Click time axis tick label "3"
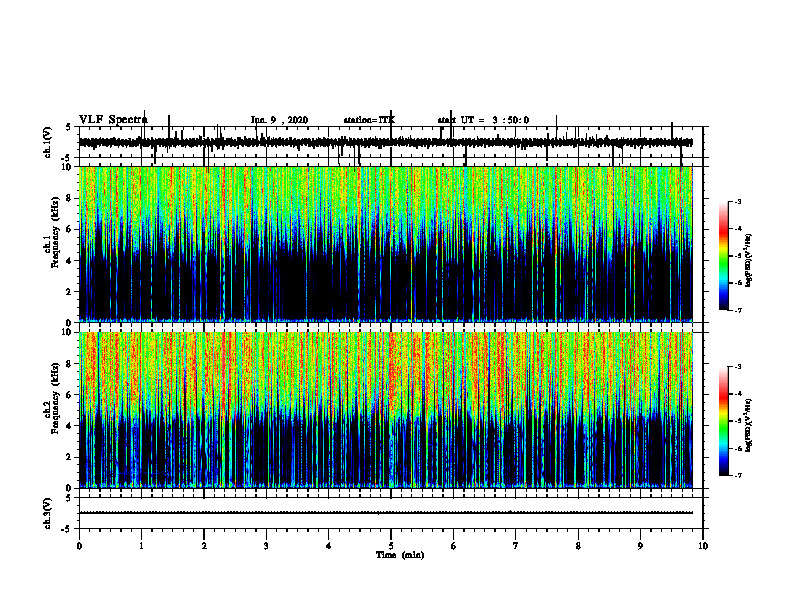 (266, 546)
